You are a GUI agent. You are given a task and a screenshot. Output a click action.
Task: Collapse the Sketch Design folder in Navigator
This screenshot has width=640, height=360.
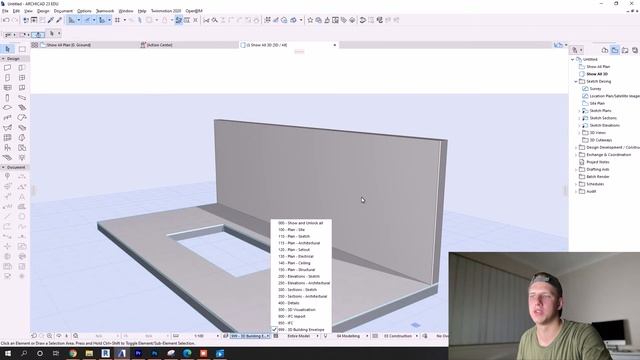click(576, 82)
